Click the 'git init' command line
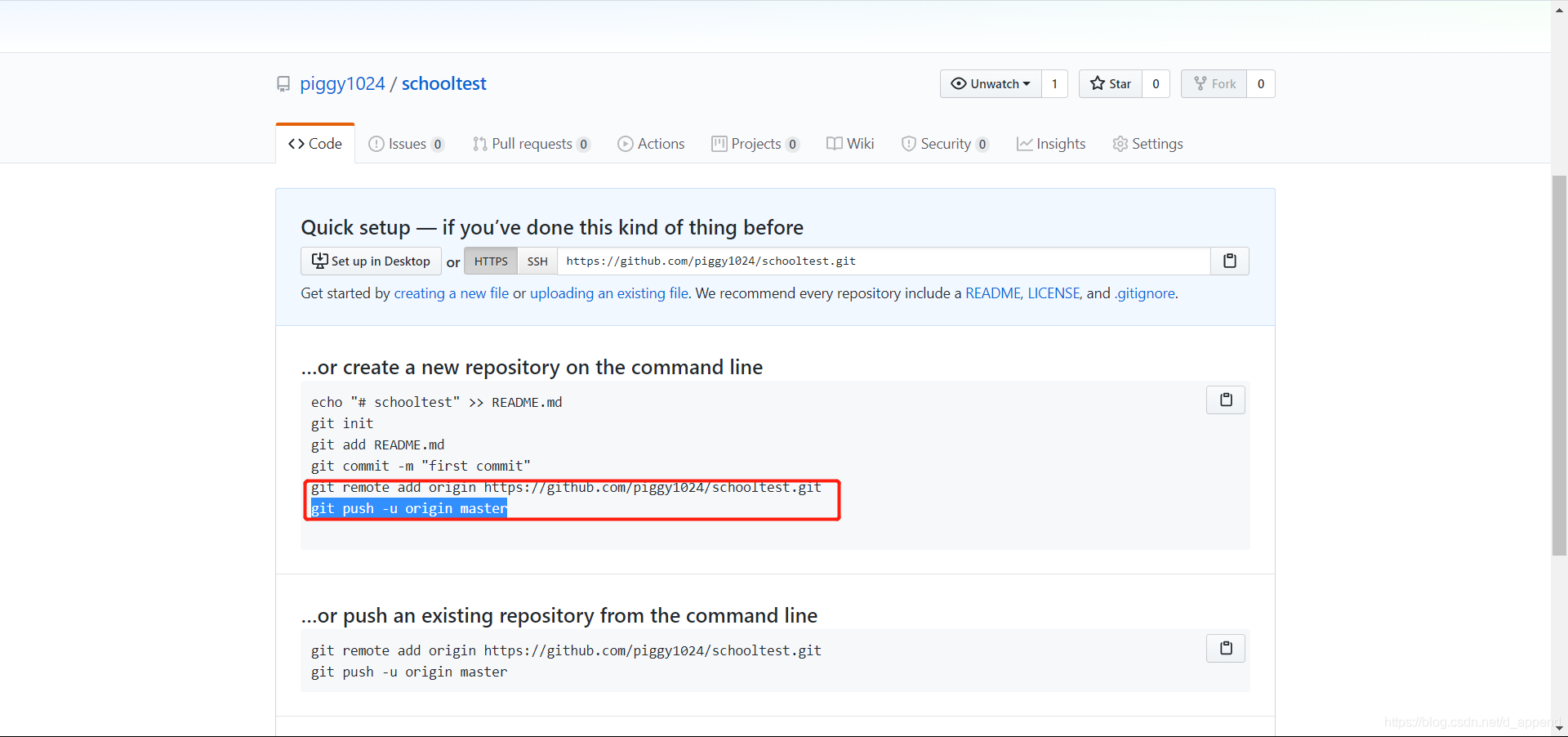 coord(342,423)
